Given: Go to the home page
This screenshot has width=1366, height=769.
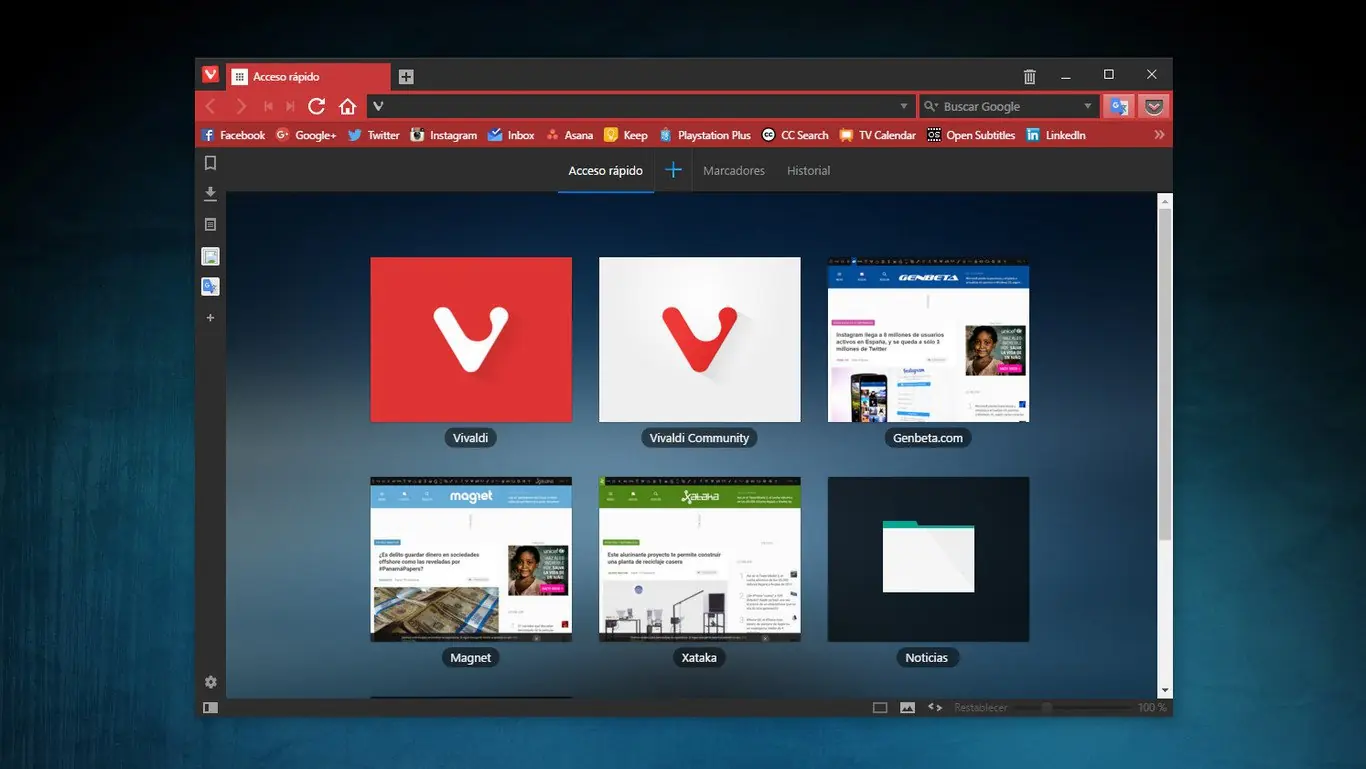Looking at the screenshot, I should 347,106.
